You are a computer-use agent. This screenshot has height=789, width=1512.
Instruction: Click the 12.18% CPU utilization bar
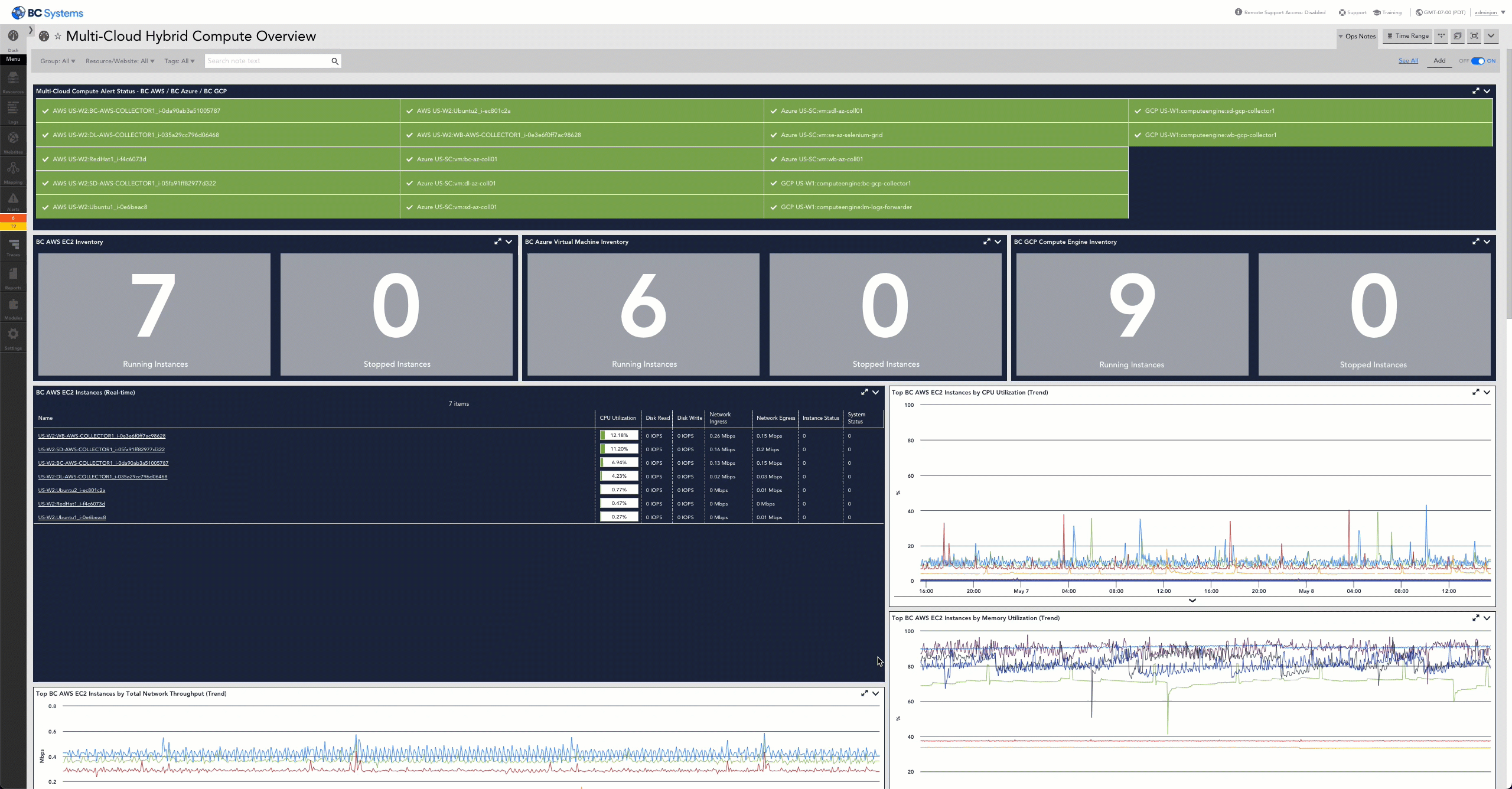[x=619, y=435]
